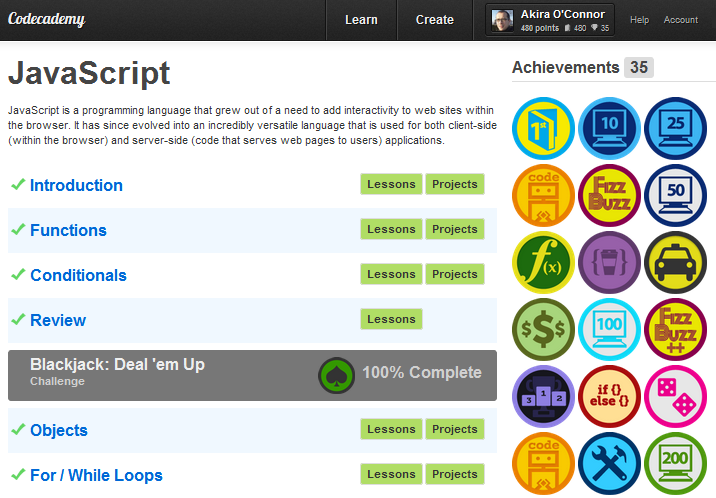View the FizzBuzz badge without plus signs
716x498 pixels.
tap(610, 195)
